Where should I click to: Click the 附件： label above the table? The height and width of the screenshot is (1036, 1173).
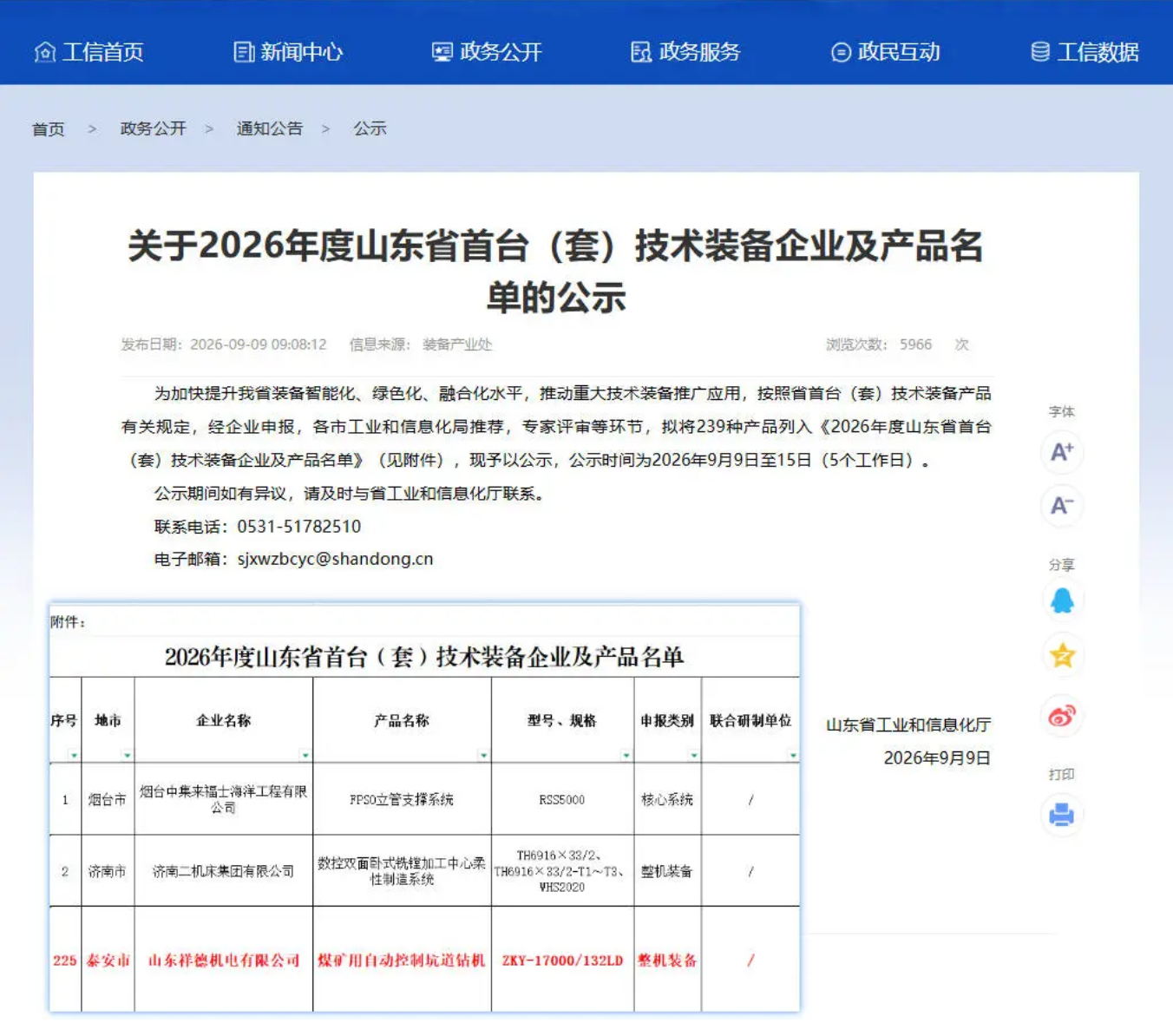tap(68, 622)
